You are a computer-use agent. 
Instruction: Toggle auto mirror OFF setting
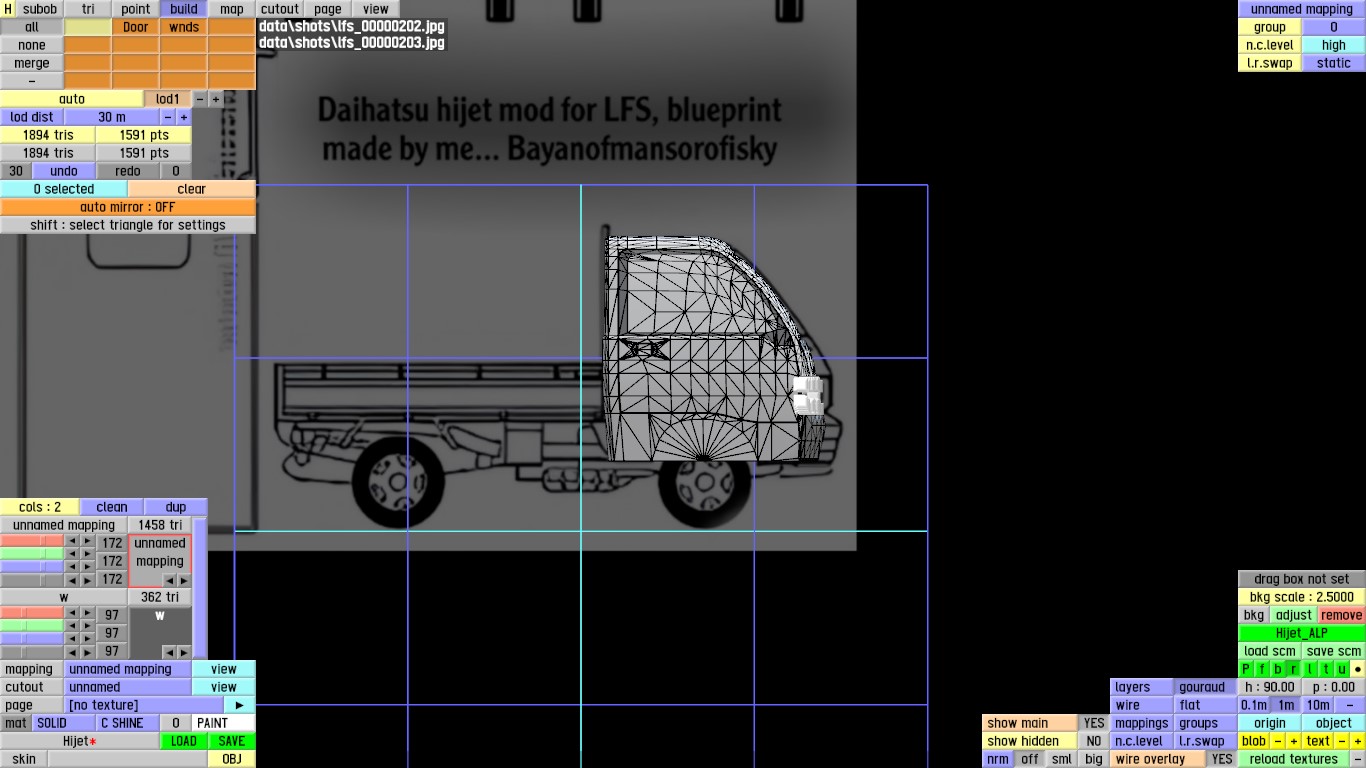[x=128, y=207]
